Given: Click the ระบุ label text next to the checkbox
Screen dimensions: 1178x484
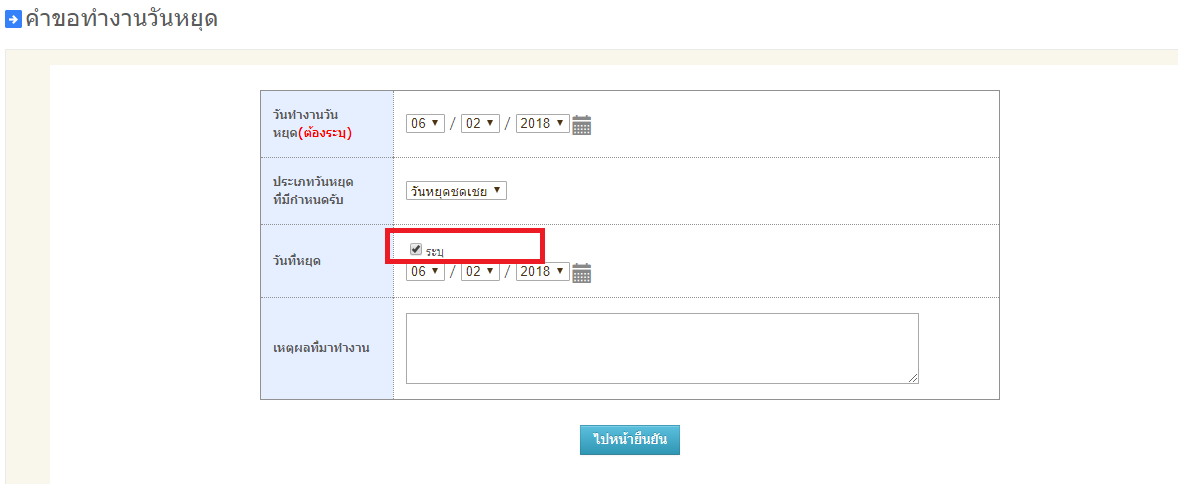Looking at the screenshot, I should click(435, 251).
